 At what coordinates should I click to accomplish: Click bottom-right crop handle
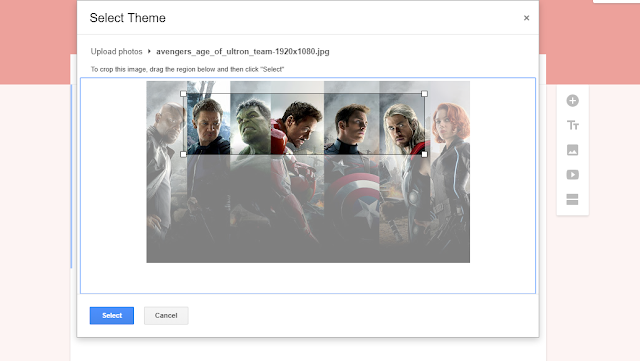[424, 154]
